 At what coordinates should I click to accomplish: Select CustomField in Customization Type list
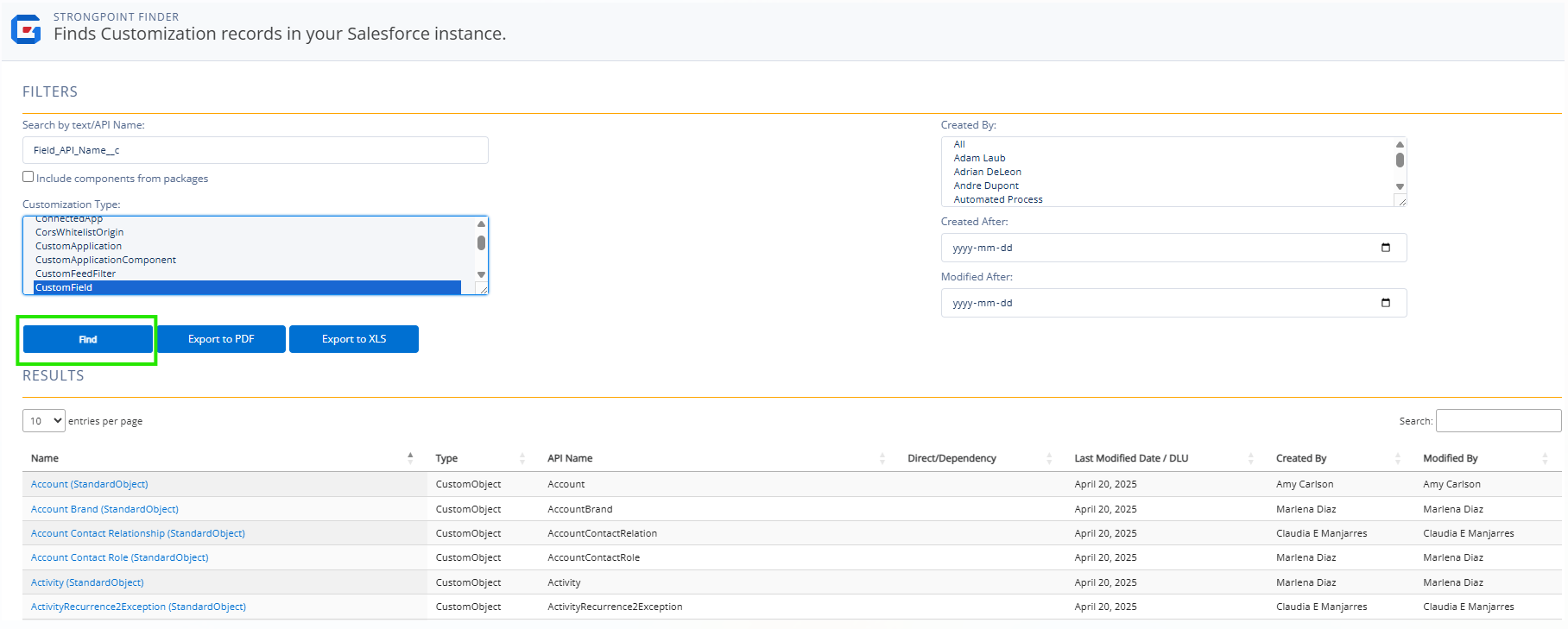(x=64, y=287)
